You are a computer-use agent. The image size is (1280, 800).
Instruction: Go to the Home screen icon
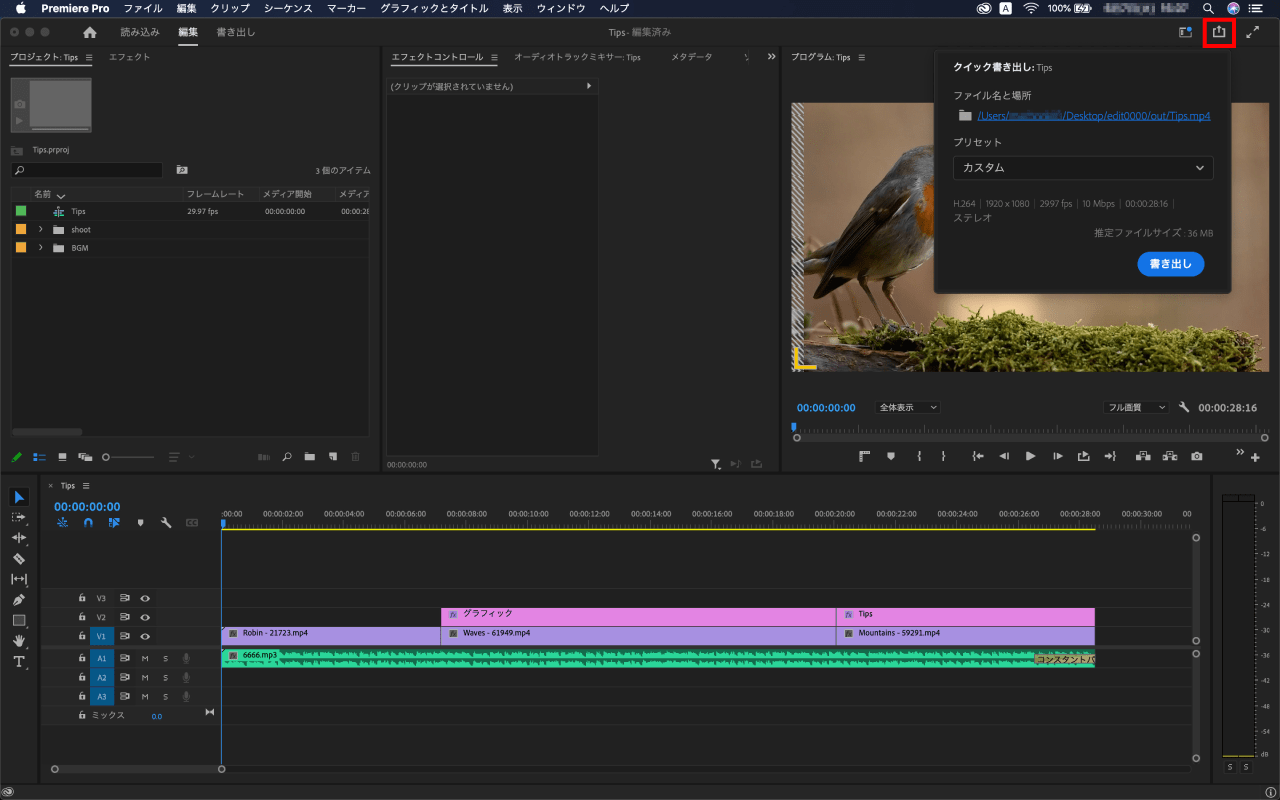(x=89, y=32)
